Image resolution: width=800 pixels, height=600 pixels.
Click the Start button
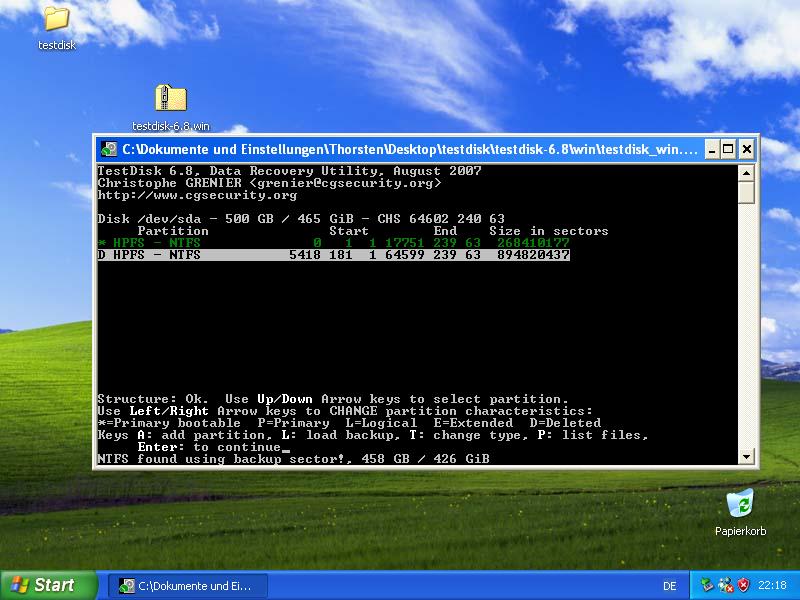click(48, 585)
